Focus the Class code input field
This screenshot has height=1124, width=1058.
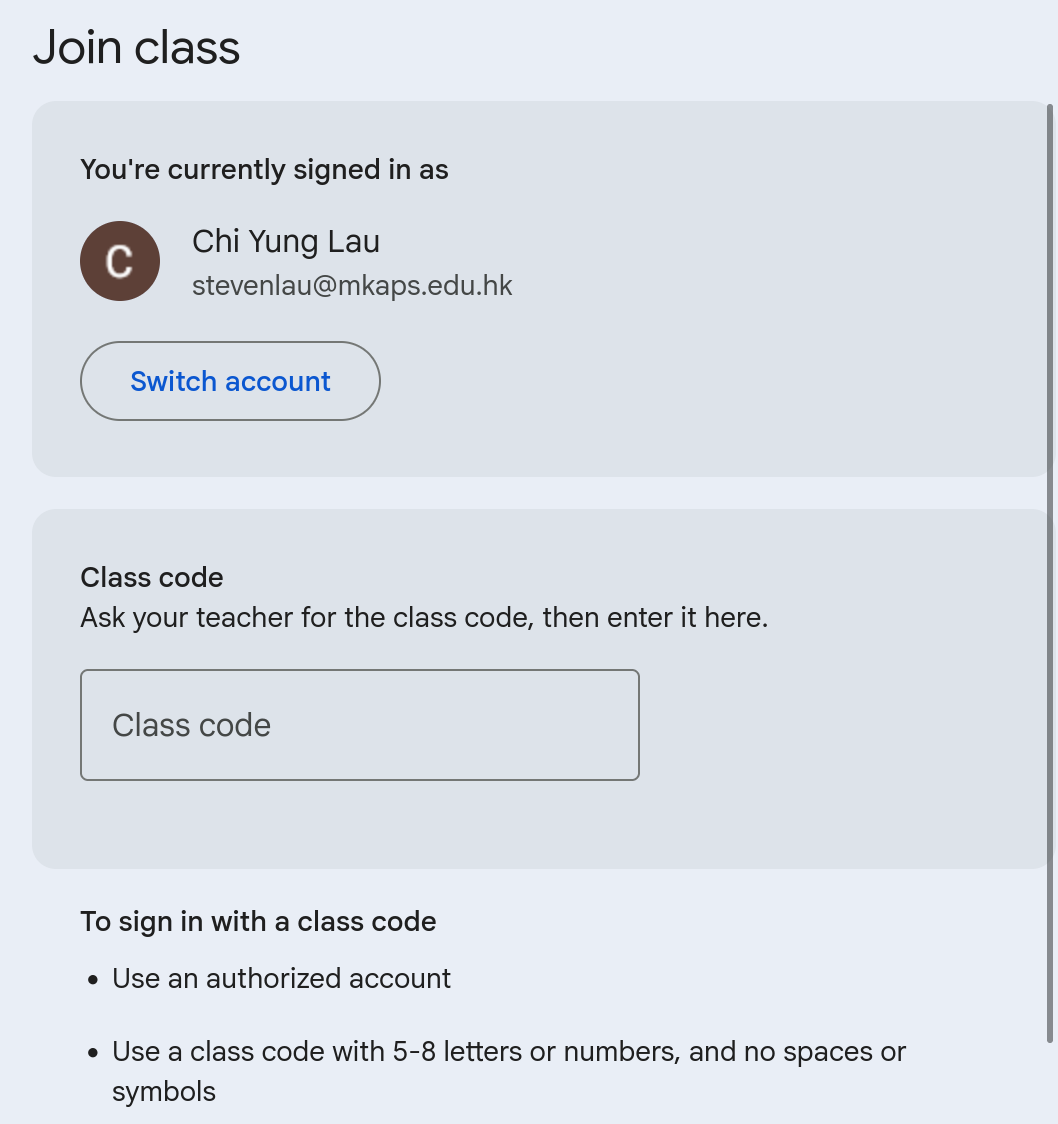(359, 725)
